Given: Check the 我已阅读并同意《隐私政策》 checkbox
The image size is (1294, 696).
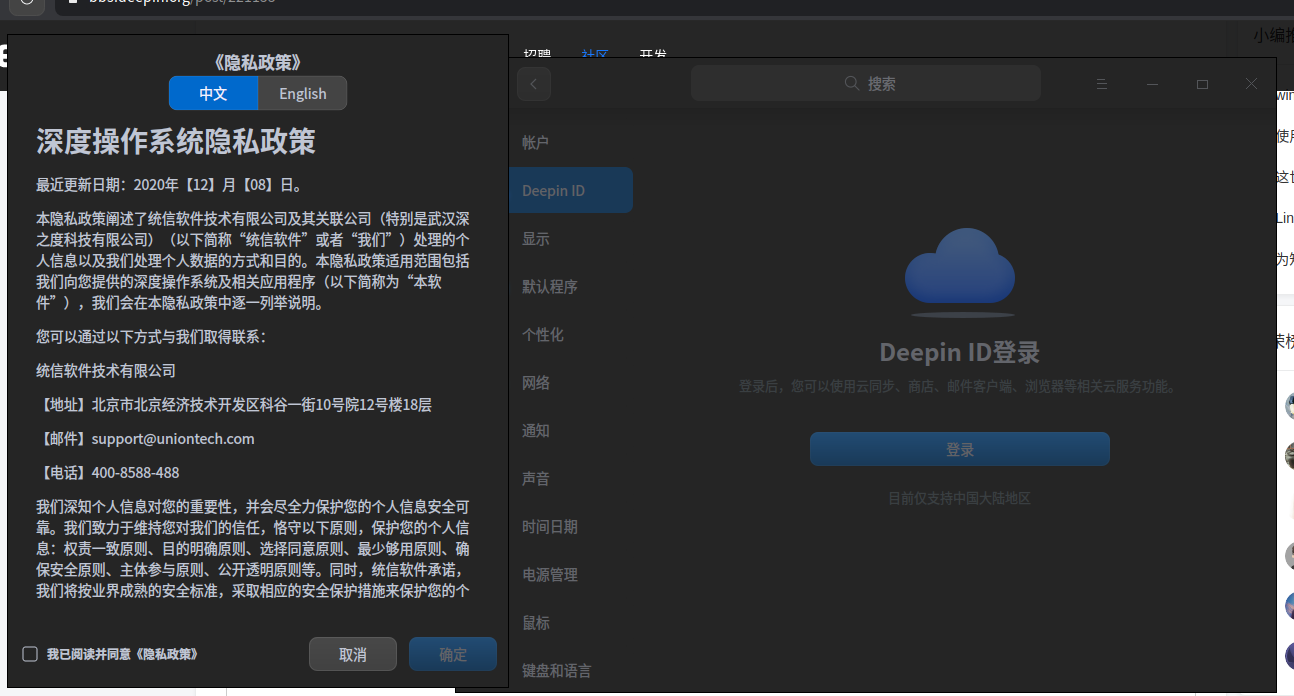Looking at the screenshot, I should coord(30,654).
